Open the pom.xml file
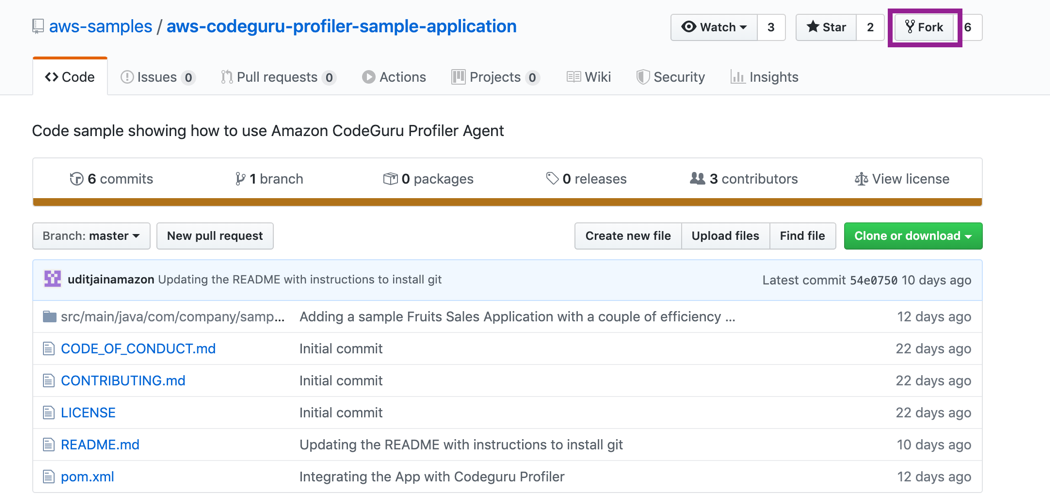The width and height of the screenshot is (1050, 499). coord(88,477)
